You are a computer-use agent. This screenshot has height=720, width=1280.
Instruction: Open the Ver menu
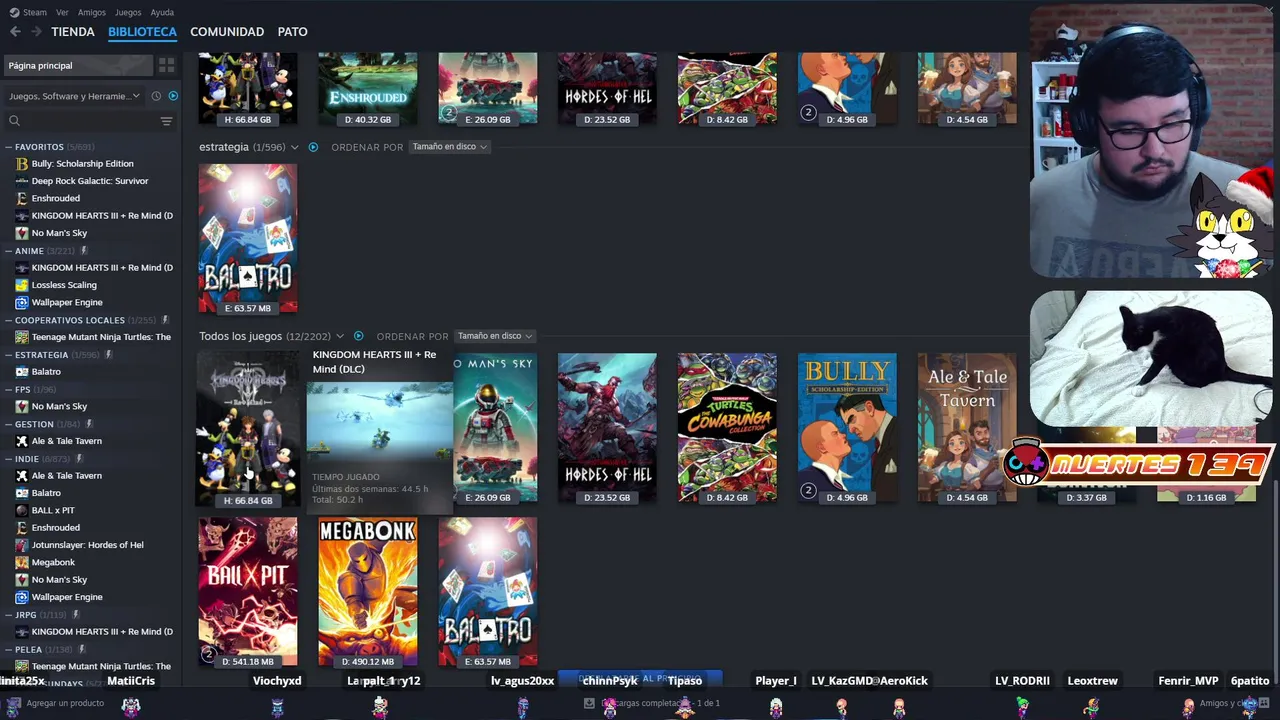[62, 12]
